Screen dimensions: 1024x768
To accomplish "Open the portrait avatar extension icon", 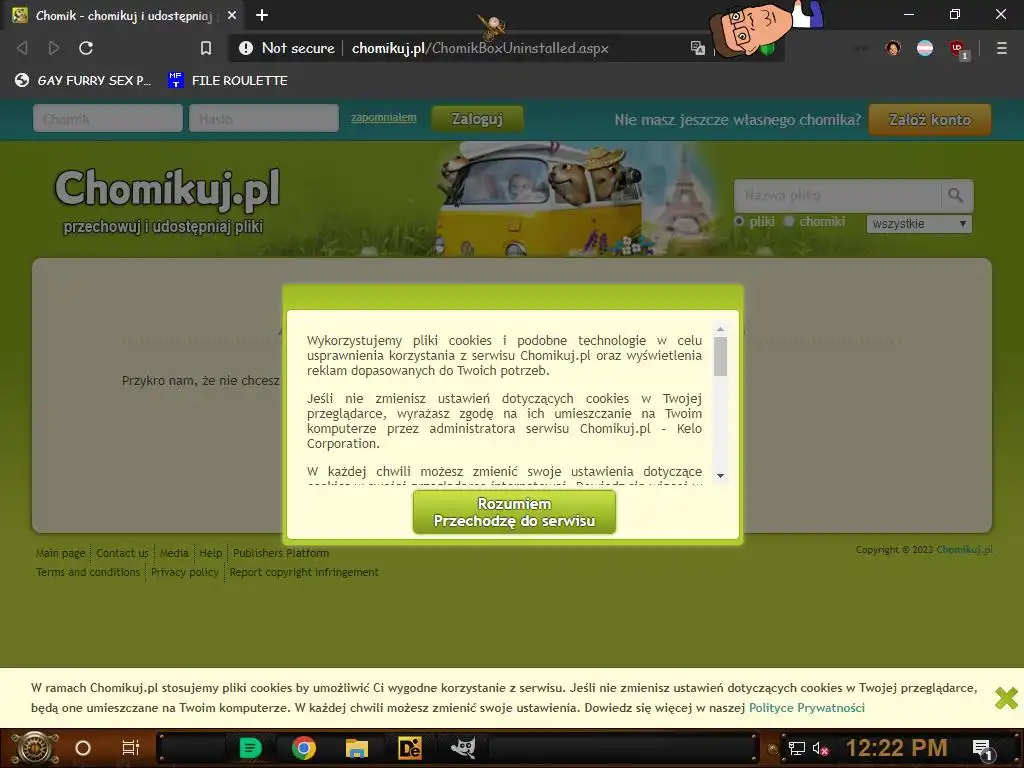I will click(893, 48).
